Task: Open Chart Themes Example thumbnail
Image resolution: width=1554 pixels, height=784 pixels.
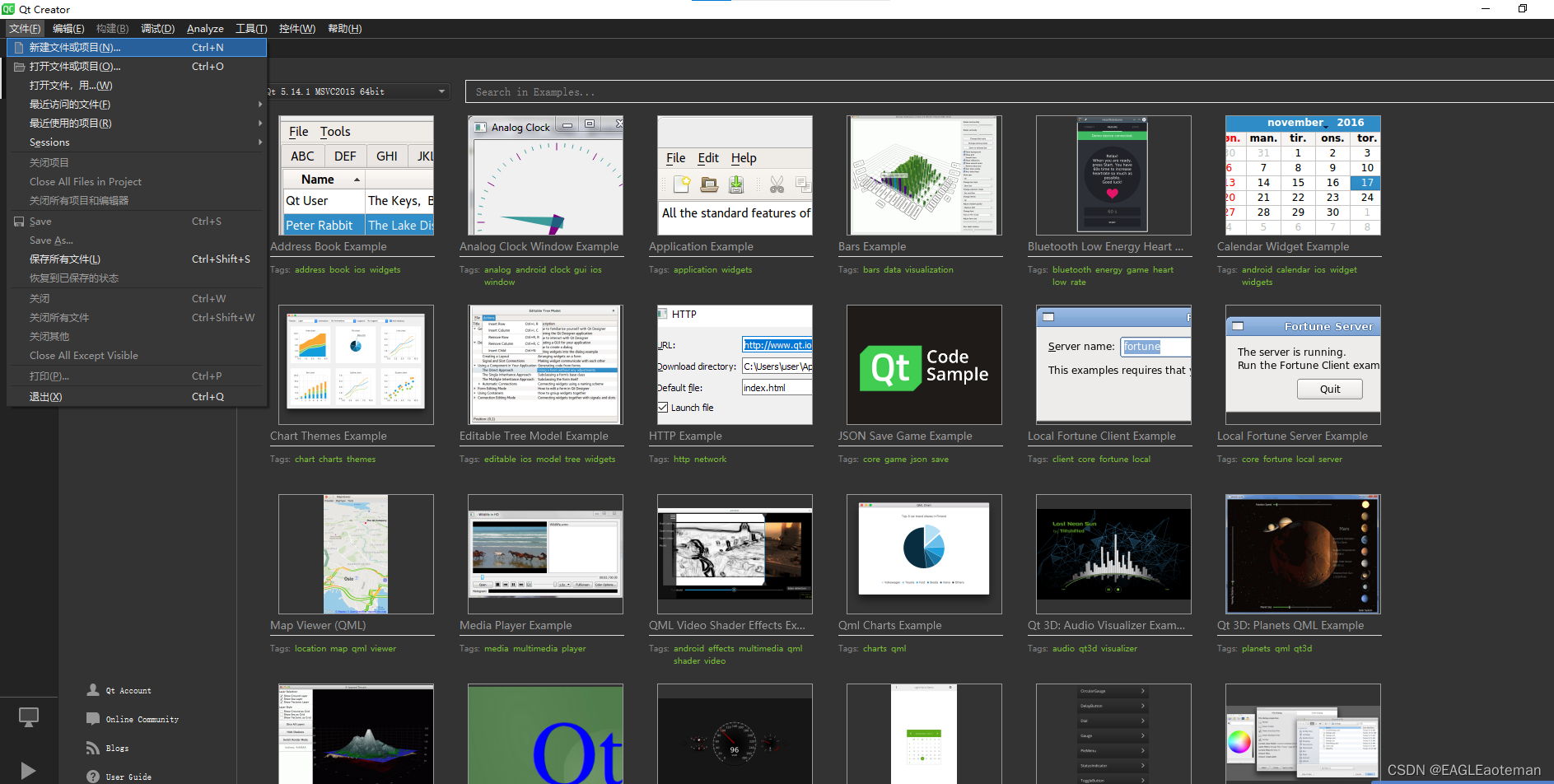Action: pyautogui.click(x=356, y=365)
